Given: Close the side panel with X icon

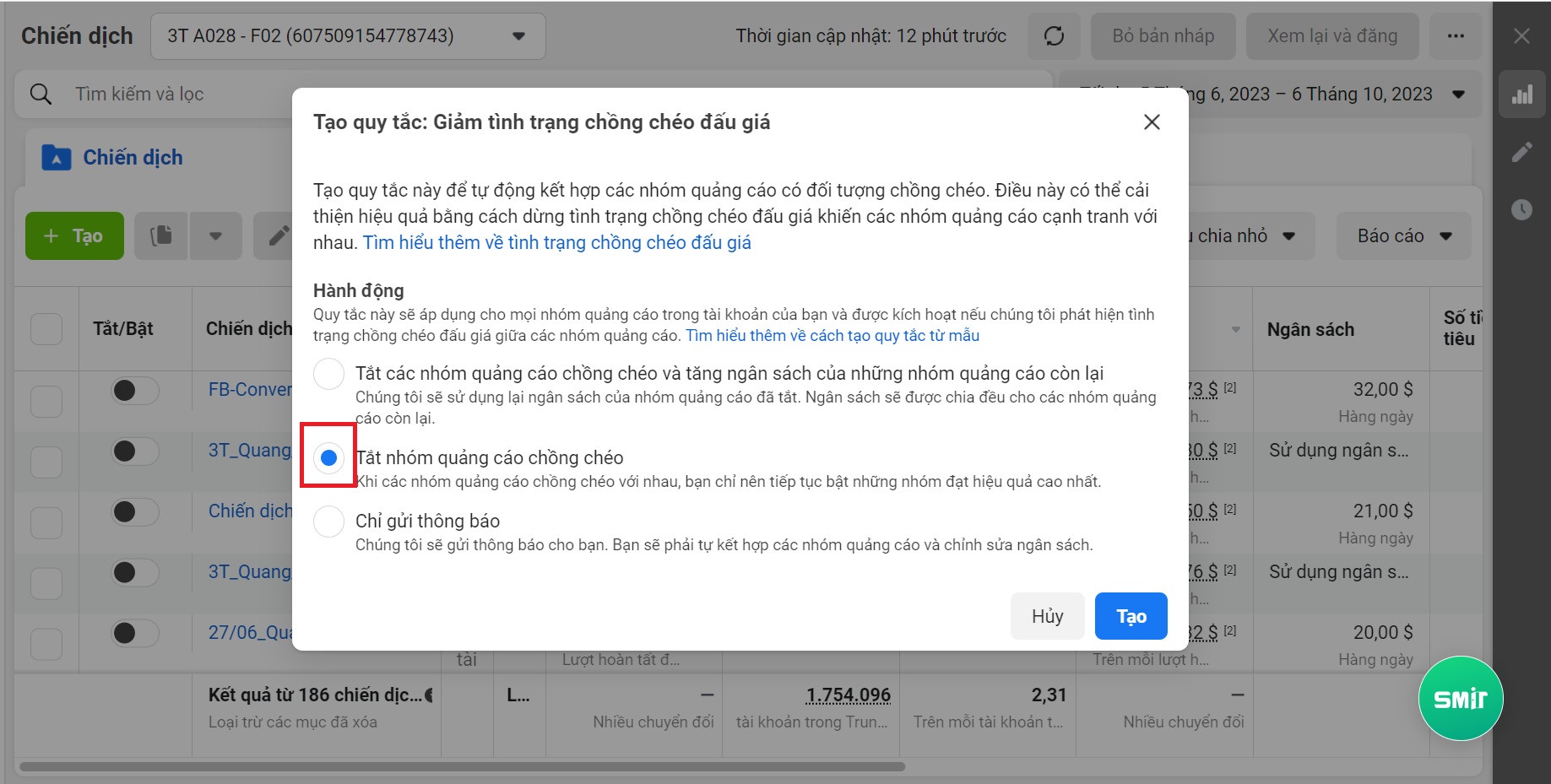Looking at the screenshot, I should (1521, 36).
